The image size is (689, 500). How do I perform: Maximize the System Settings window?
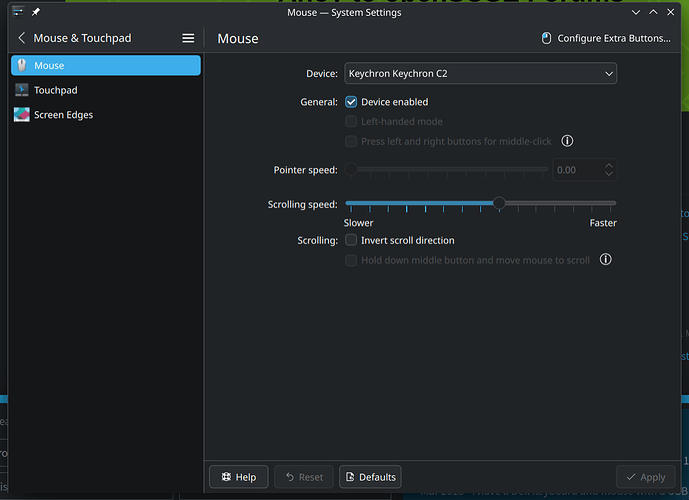pyautogui.click(x=653, y=12)
